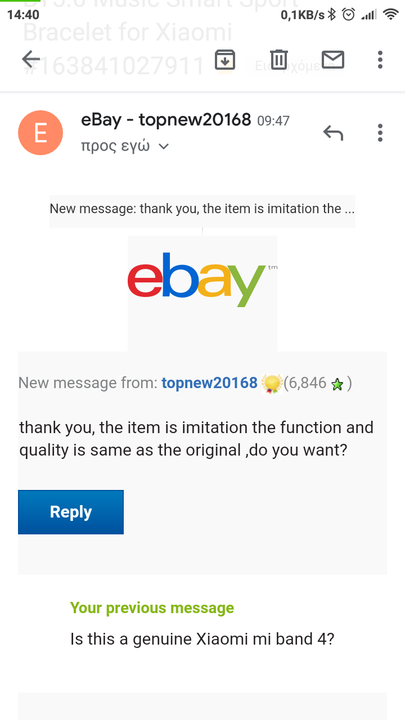Tap the Wi-Fi status bar icon
405x720 pixels.
pos(391,15)
